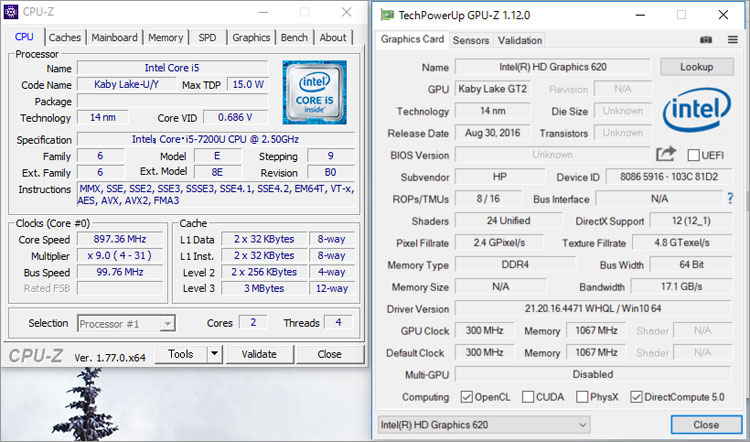The width and height of the screenshot is (750, 442).
Task: Toggle the UEFI checkbox
Action: tap(694, 155)
